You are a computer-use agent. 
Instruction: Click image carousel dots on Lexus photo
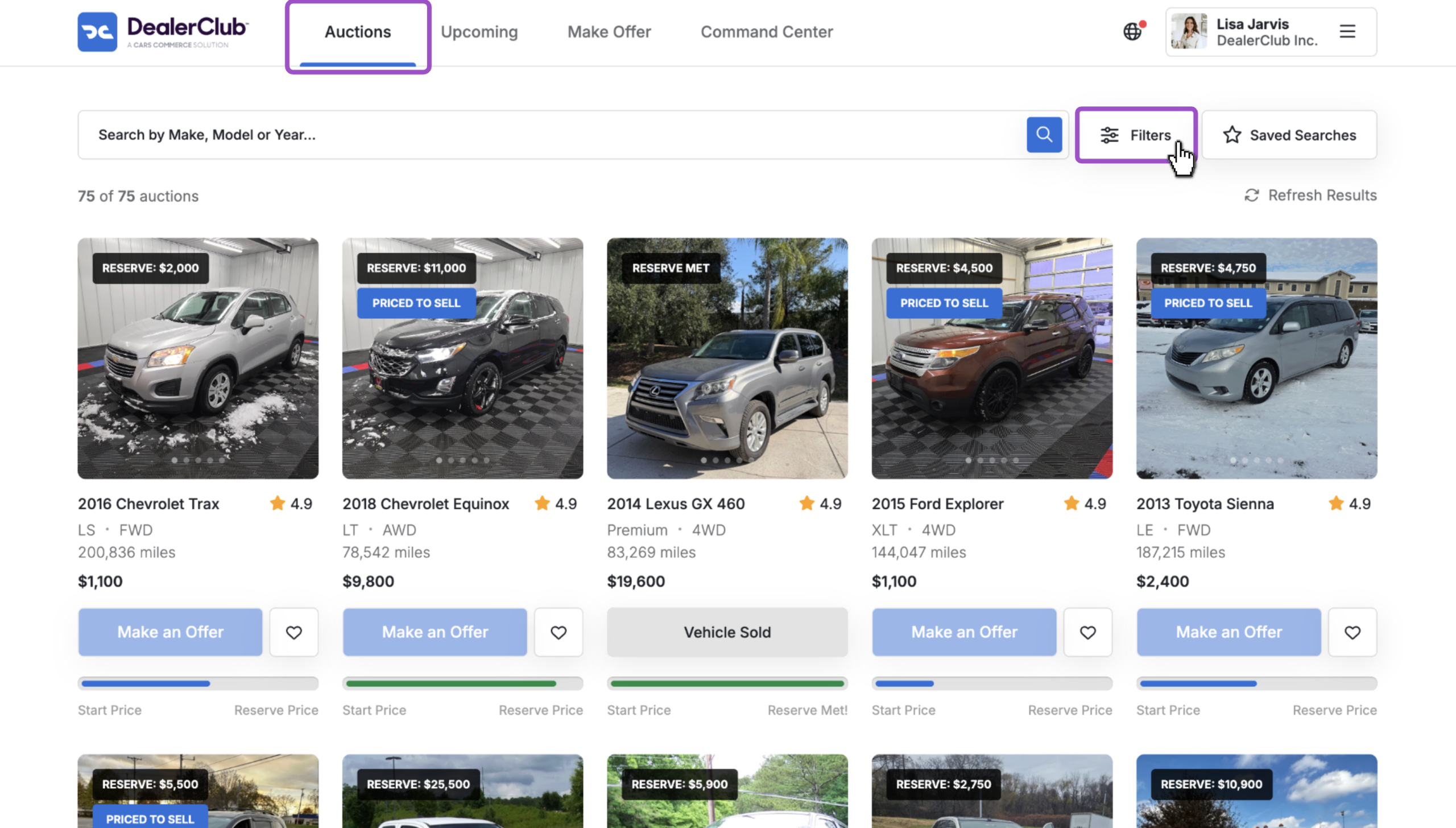tap(727, 460)
